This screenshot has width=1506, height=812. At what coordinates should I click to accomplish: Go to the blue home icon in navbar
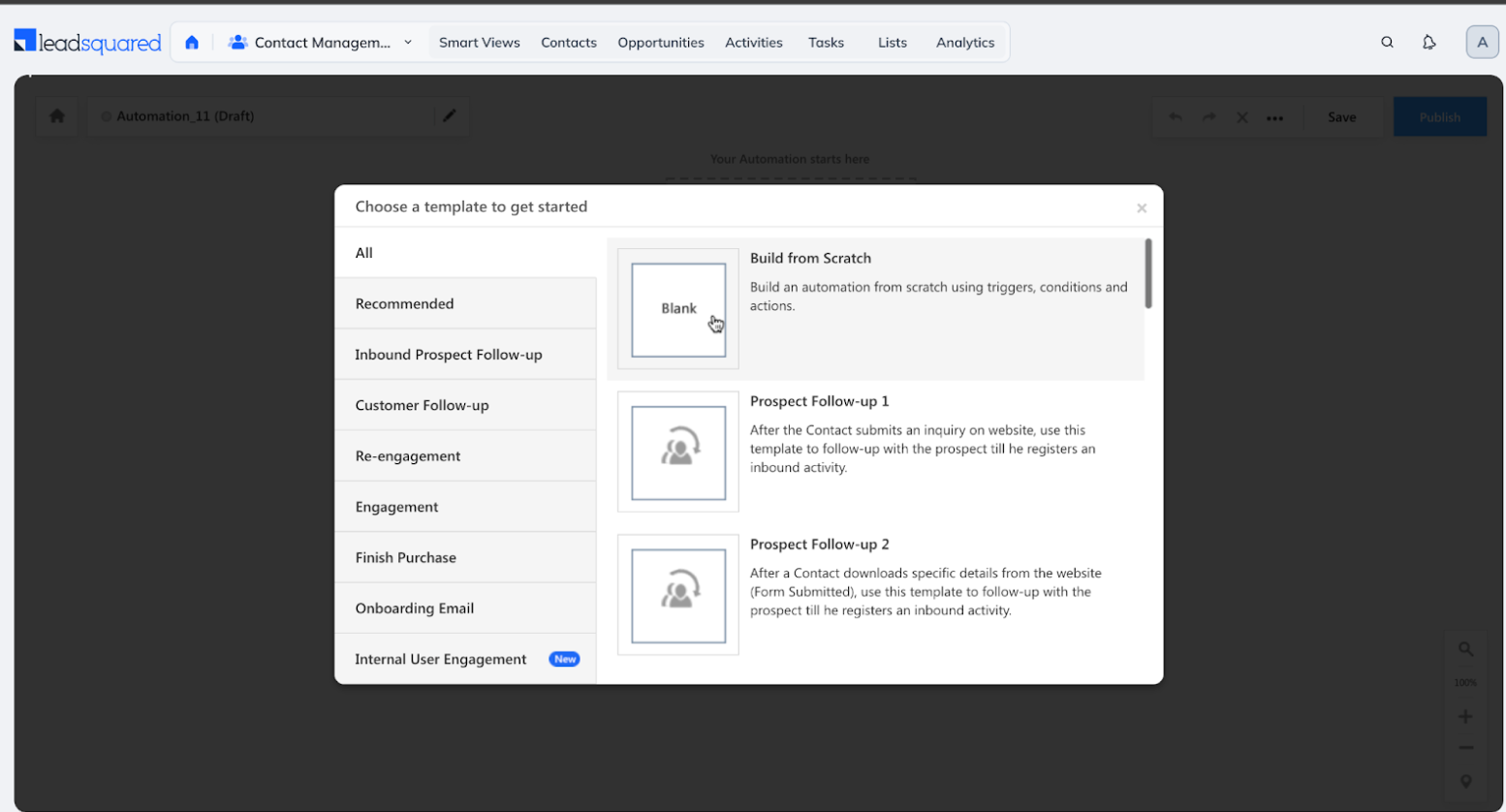click(x=192, y=43)
